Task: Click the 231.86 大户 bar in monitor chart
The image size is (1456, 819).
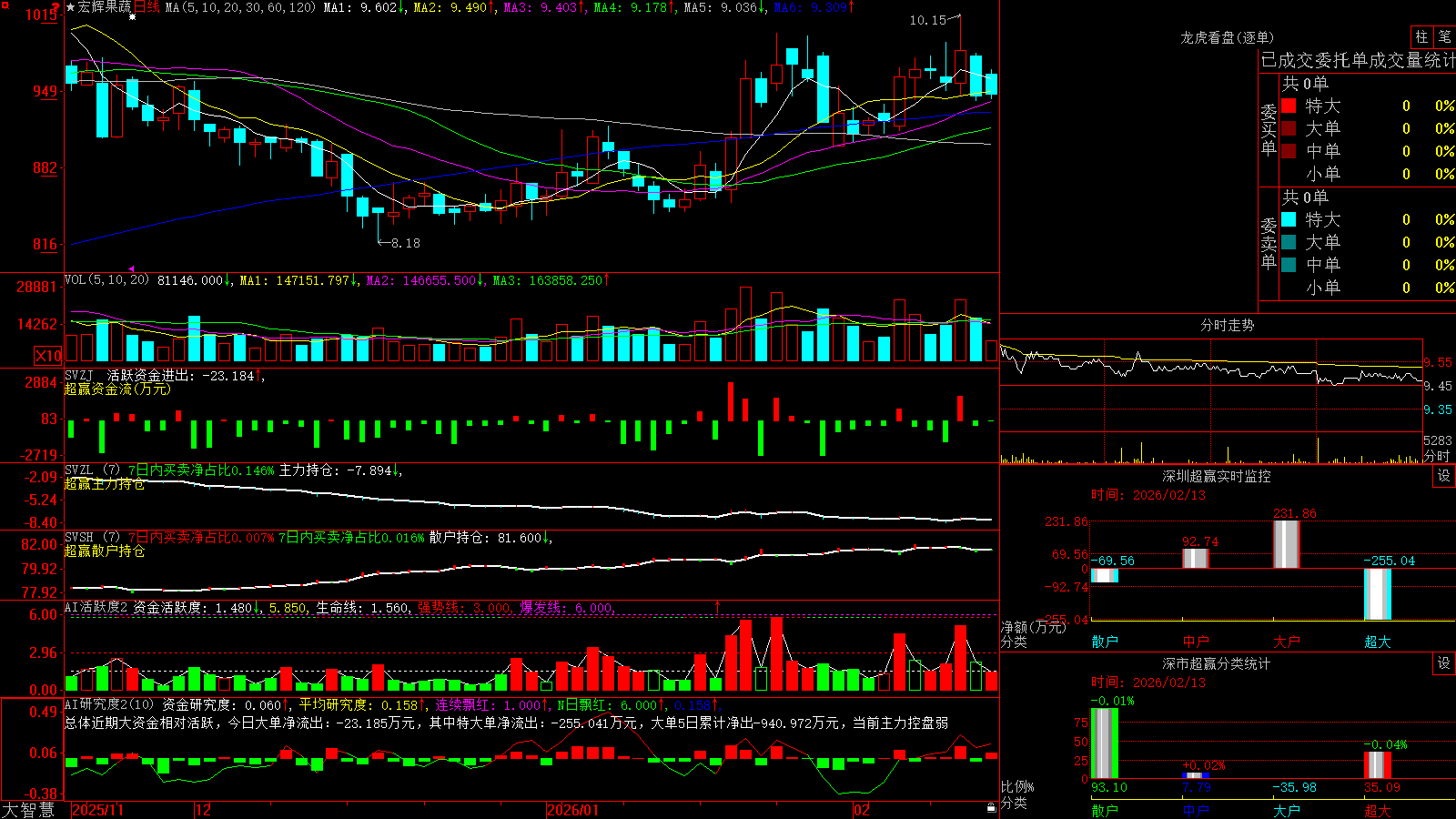Action: [x=1287, y=544]
